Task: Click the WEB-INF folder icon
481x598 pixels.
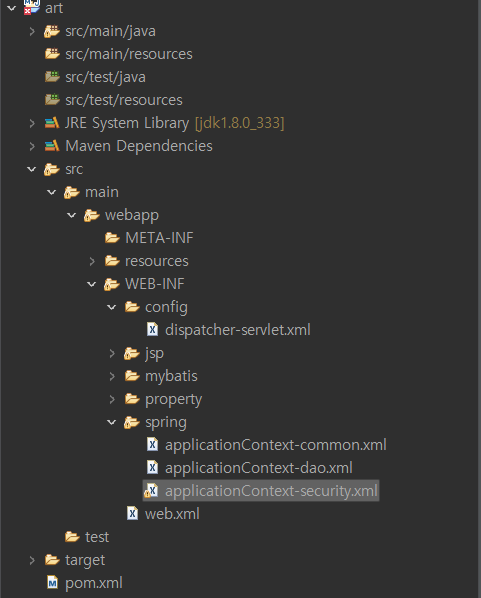Action: pos(111,285)
